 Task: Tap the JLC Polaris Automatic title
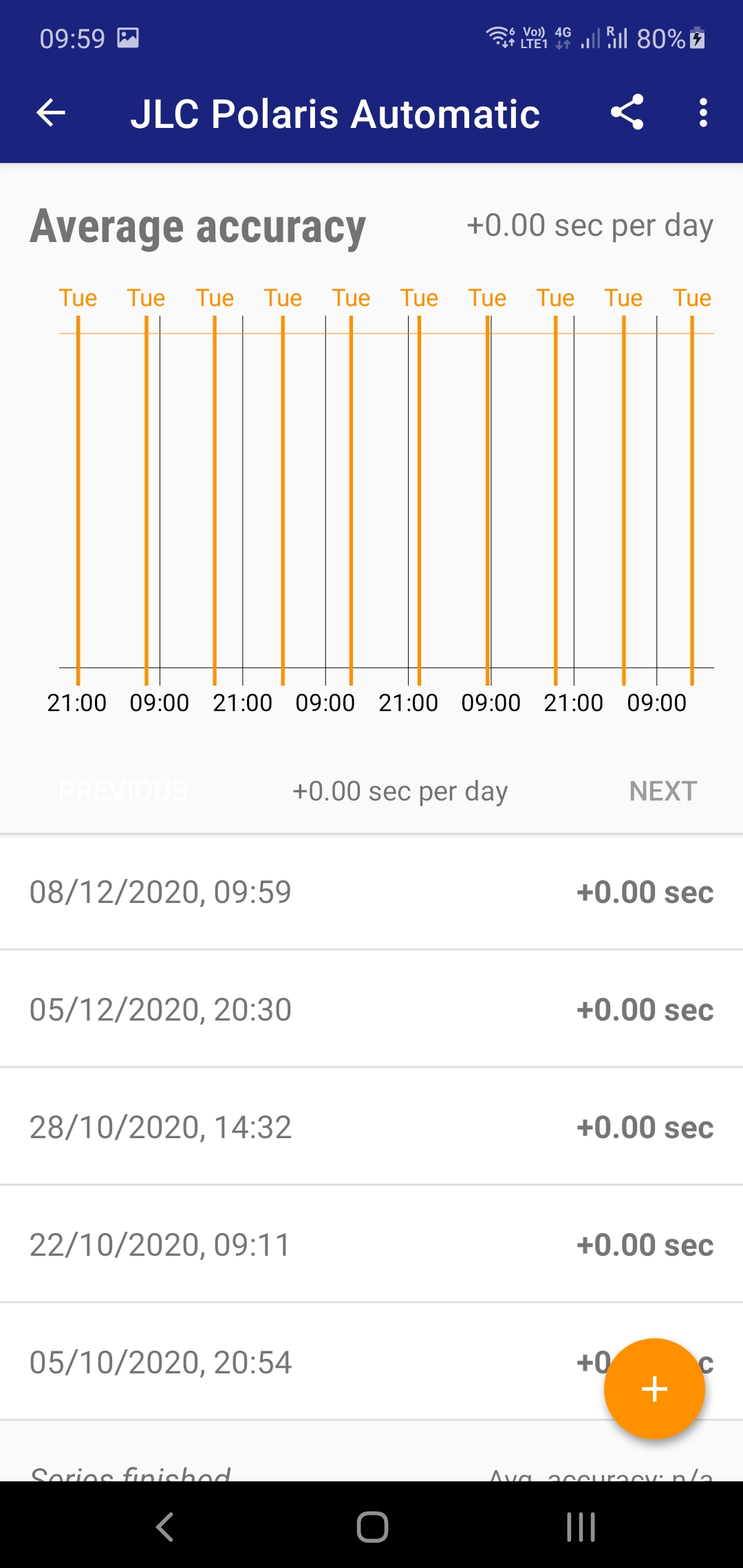(335, 113)
